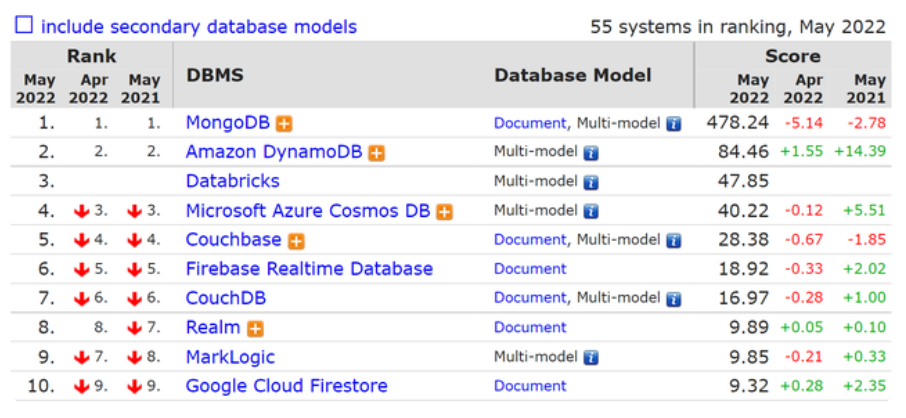Open the MongoDB system link

coord(229,123)
